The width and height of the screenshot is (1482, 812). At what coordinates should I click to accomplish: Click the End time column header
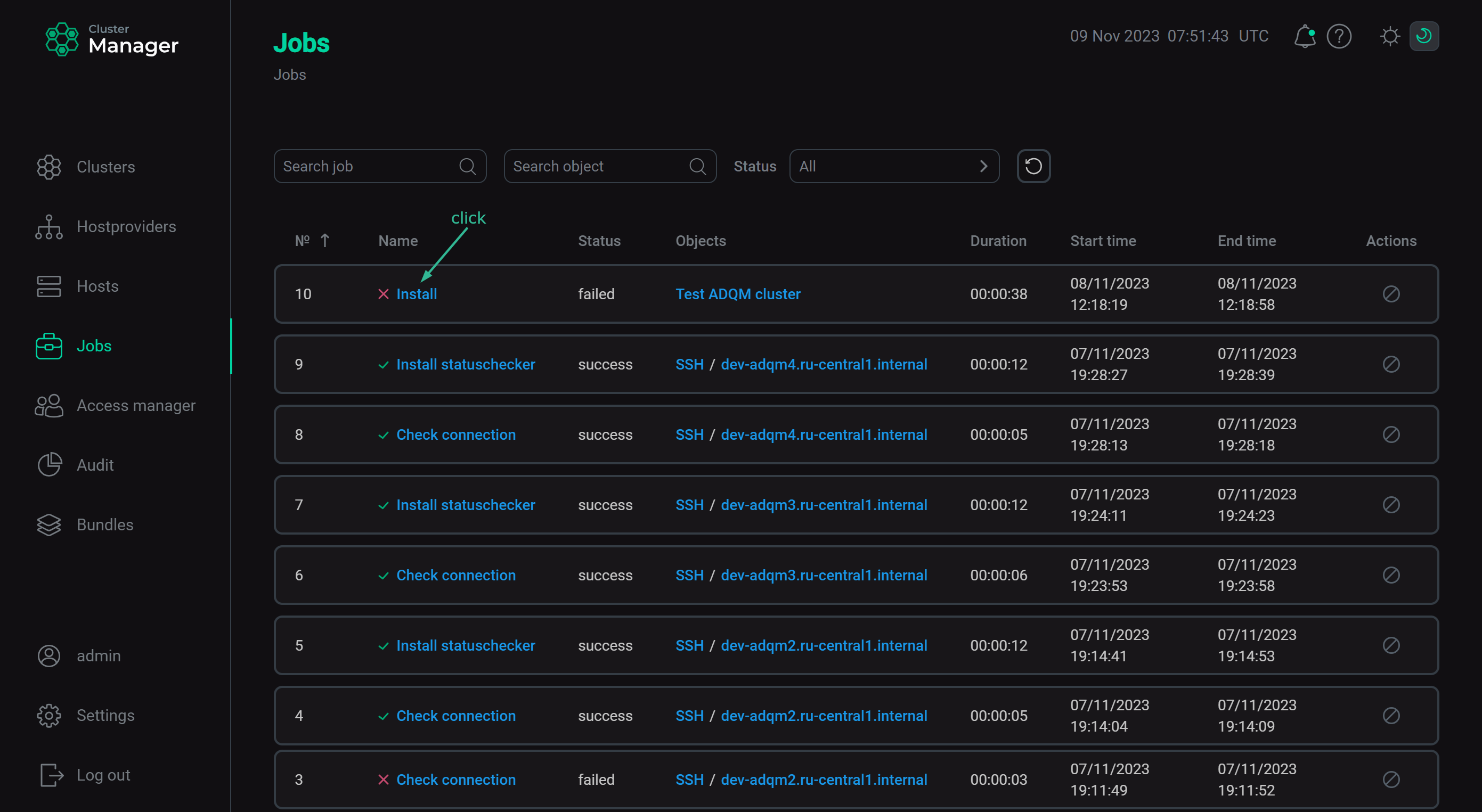tap(1247, 240)
